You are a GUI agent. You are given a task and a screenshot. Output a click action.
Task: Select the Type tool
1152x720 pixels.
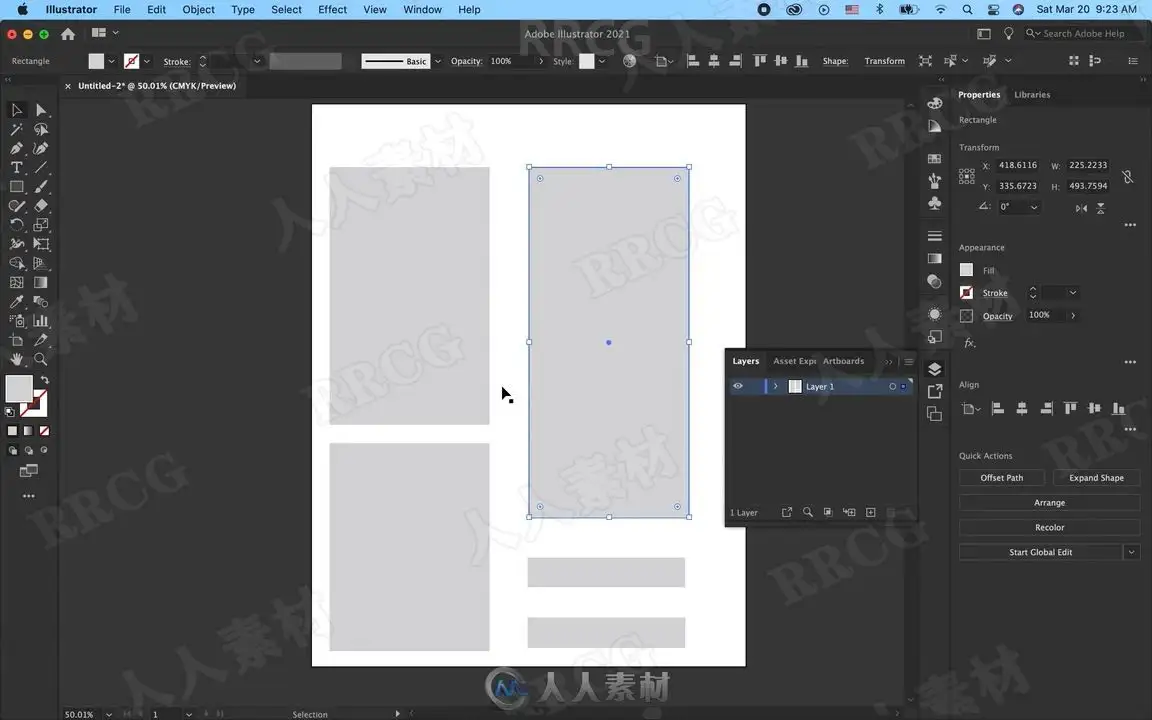point(16,168)
